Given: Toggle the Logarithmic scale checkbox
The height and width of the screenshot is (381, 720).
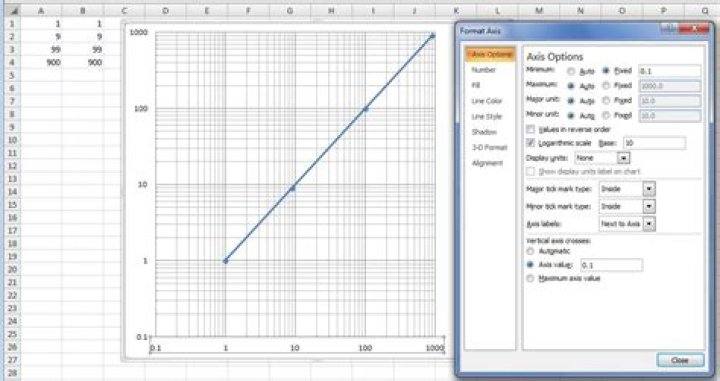Looking at the screenshot, I should [530, 143].
